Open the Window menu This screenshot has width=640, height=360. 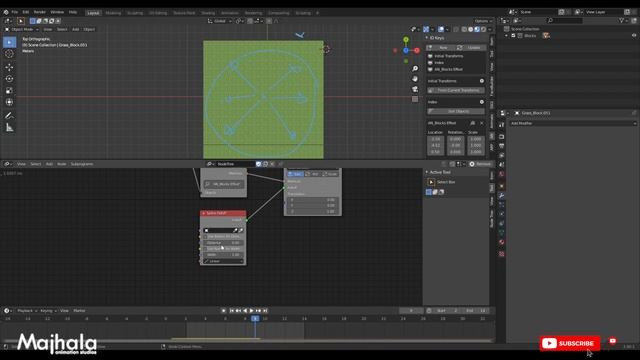(x=57, y=12)
